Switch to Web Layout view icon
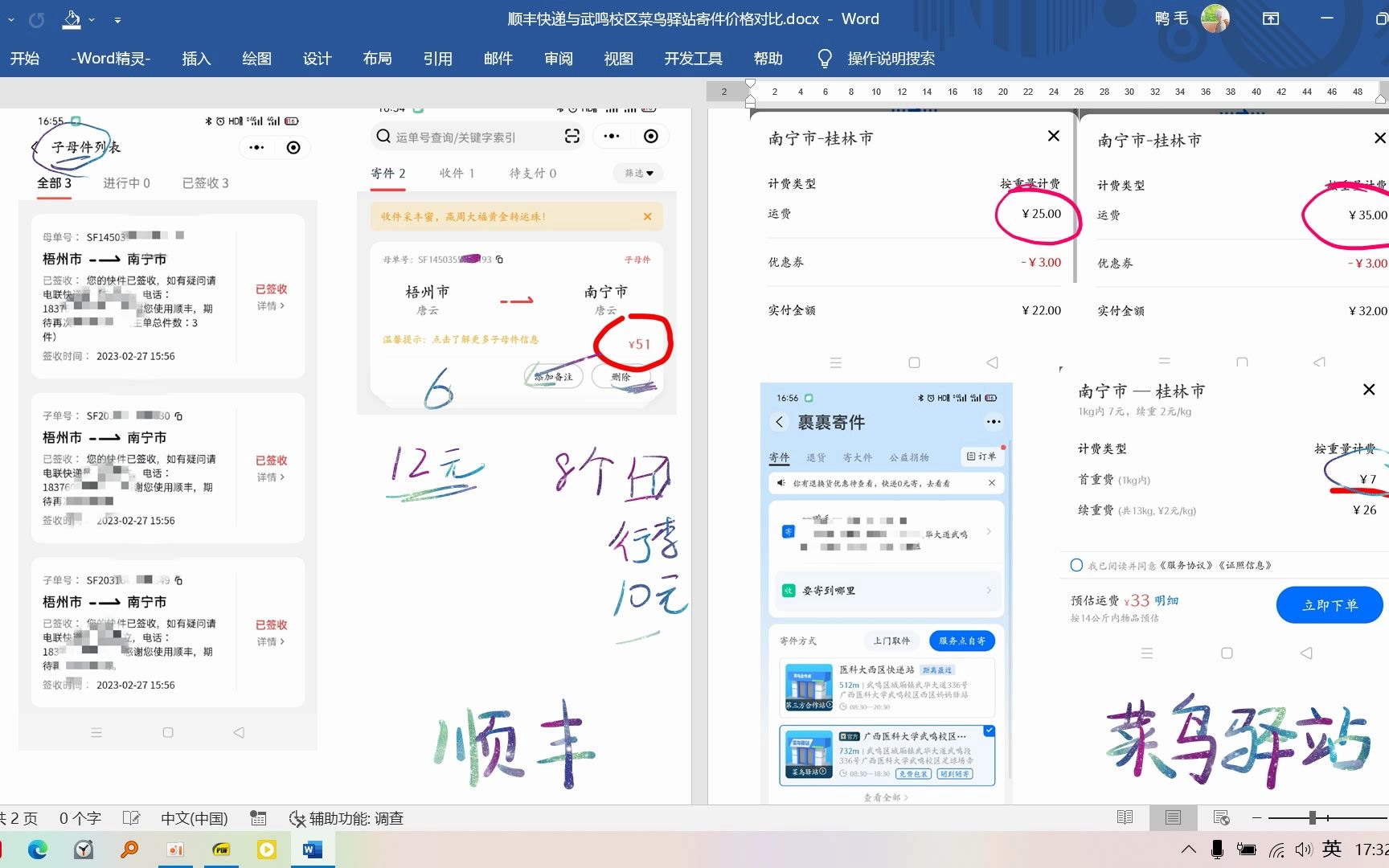 click(x=1221, y=818)
